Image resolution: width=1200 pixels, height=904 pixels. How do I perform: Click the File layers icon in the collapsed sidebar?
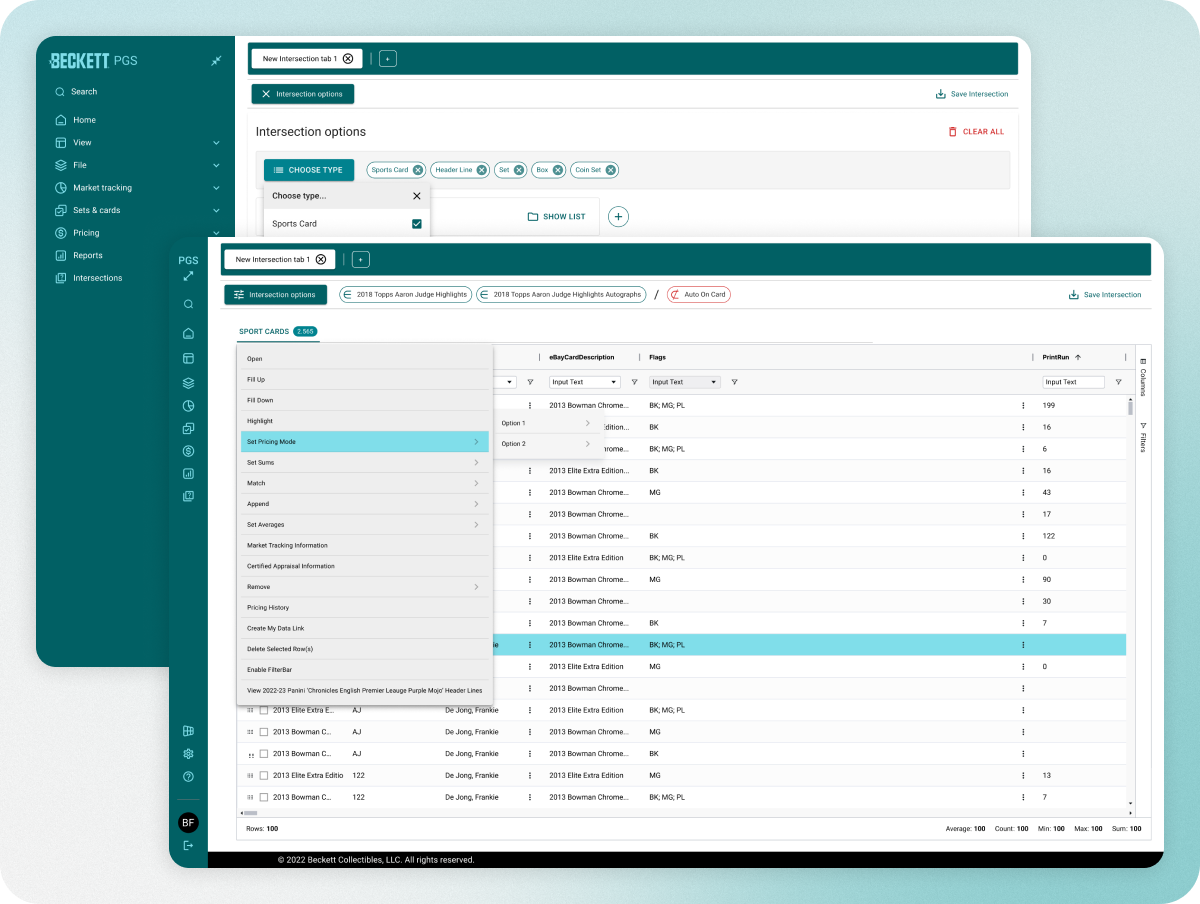pos(188,383)
